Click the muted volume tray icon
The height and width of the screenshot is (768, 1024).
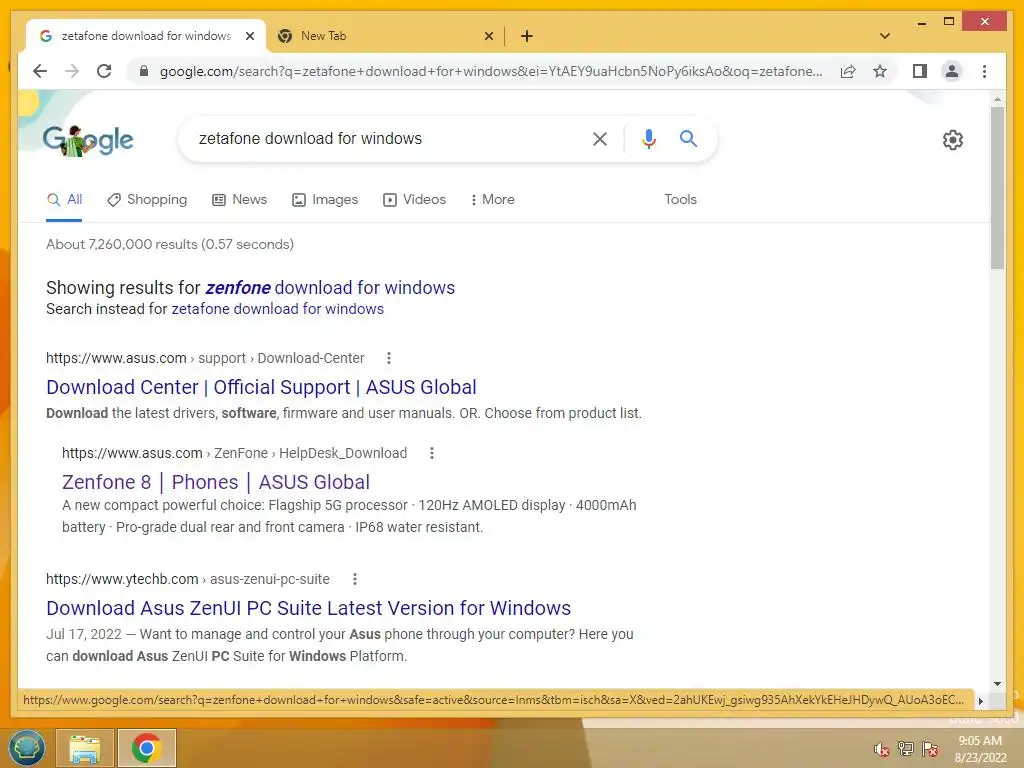tap(881, 749)
